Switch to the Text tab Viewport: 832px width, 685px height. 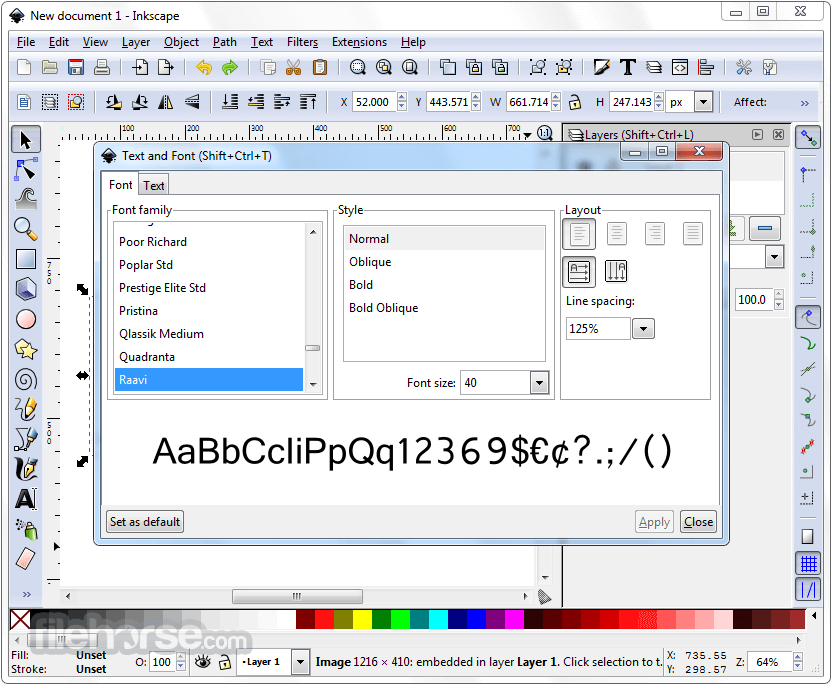(x=153, y=186)
